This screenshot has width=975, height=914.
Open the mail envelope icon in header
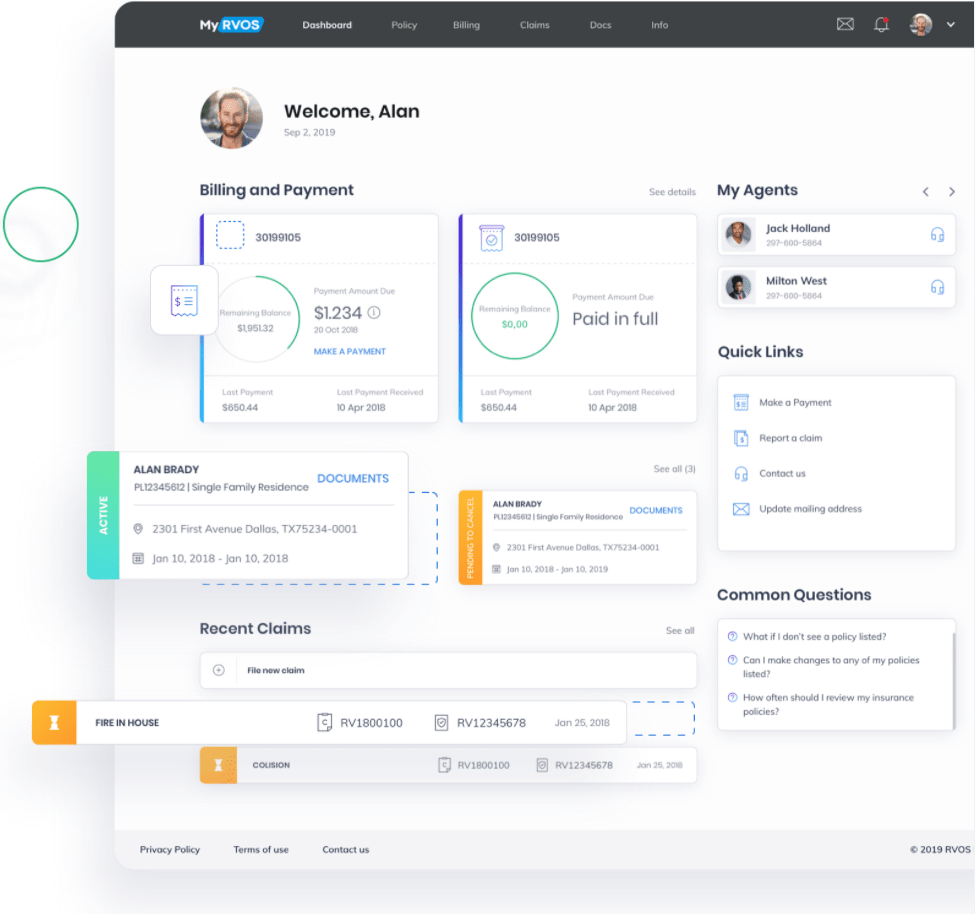coord(845,25)
